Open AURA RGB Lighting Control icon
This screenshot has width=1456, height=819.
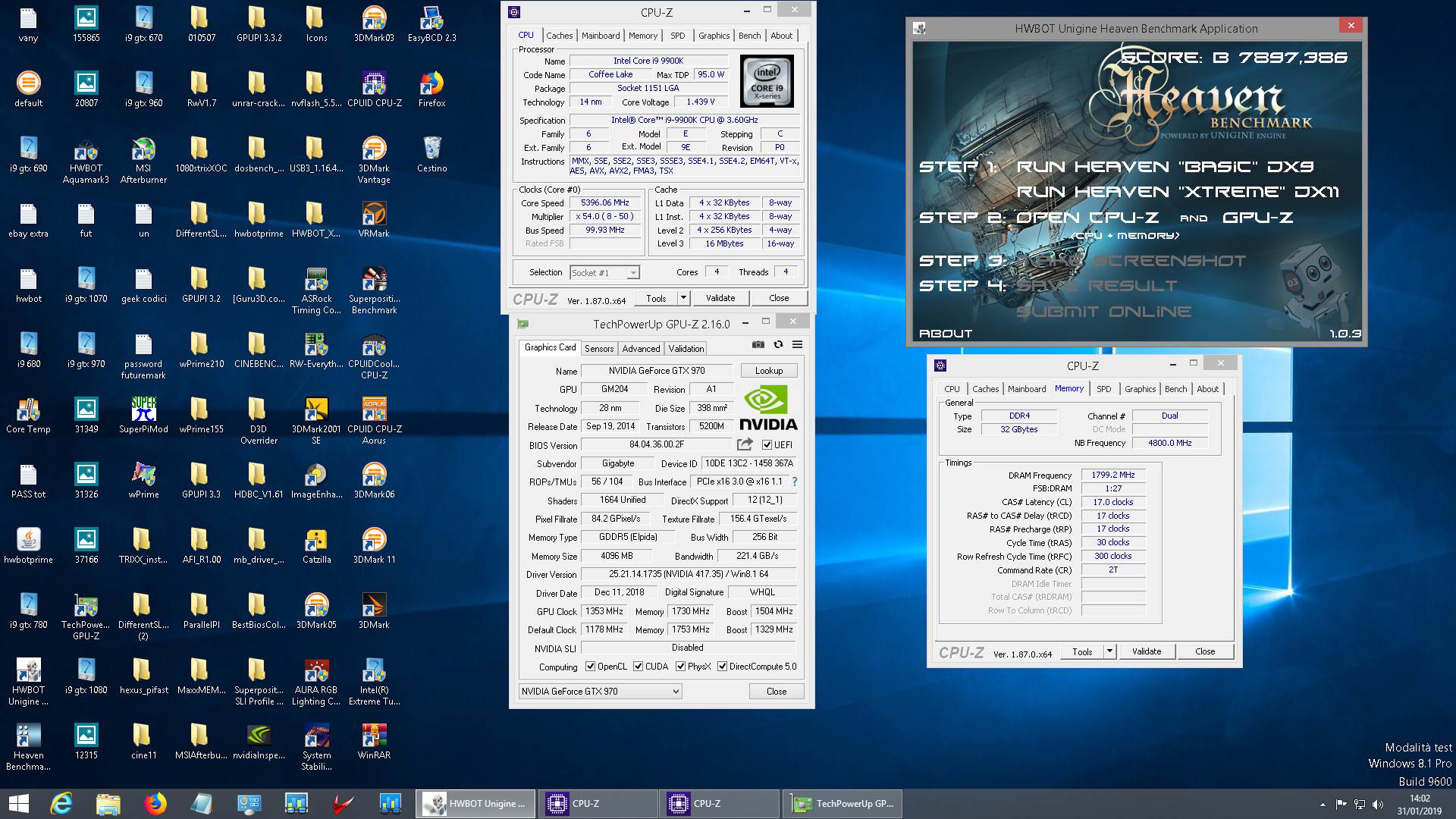point(316,682)
